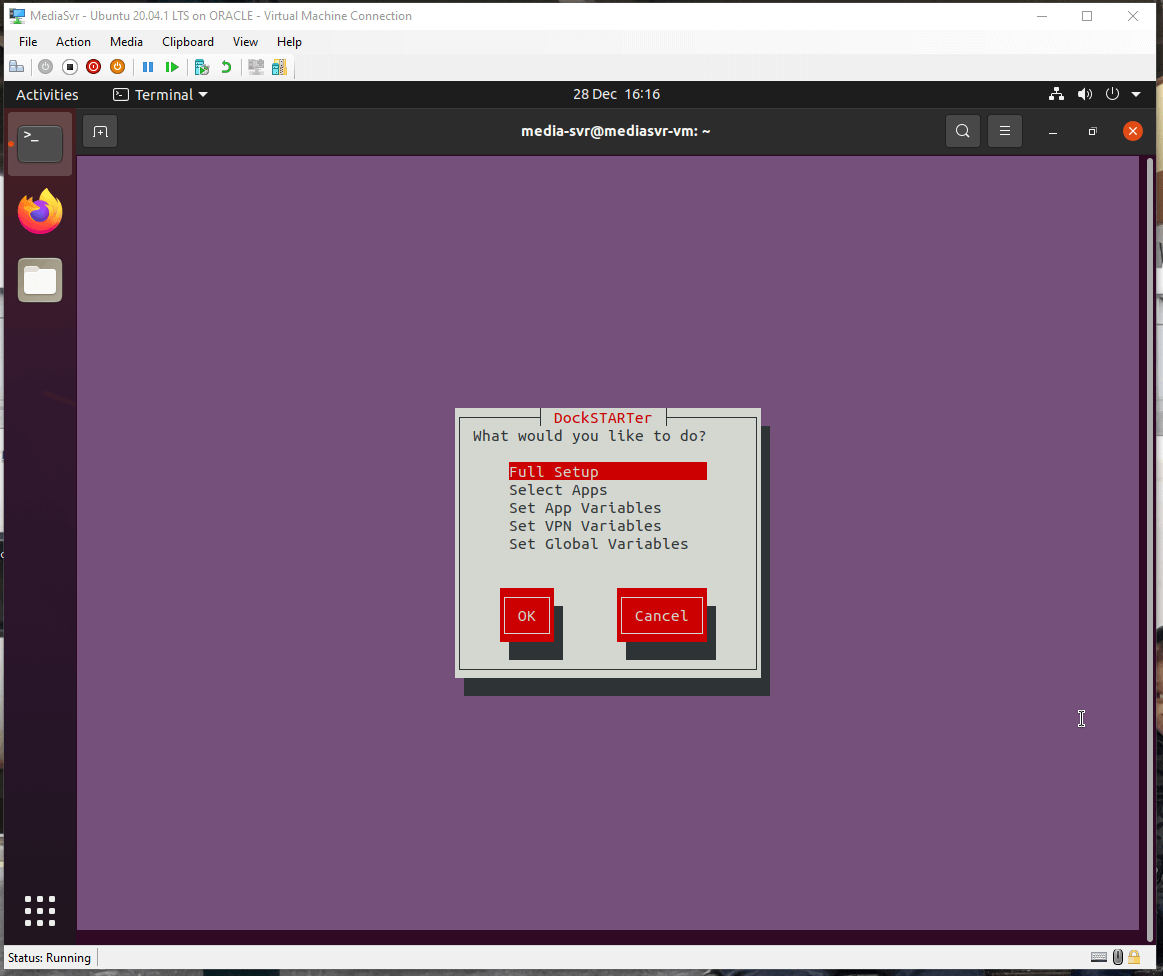Click the terminal search magnifier button
The height and width of the screenshot is (976, 1163).
pyautogui.click(x=963, y=131)
